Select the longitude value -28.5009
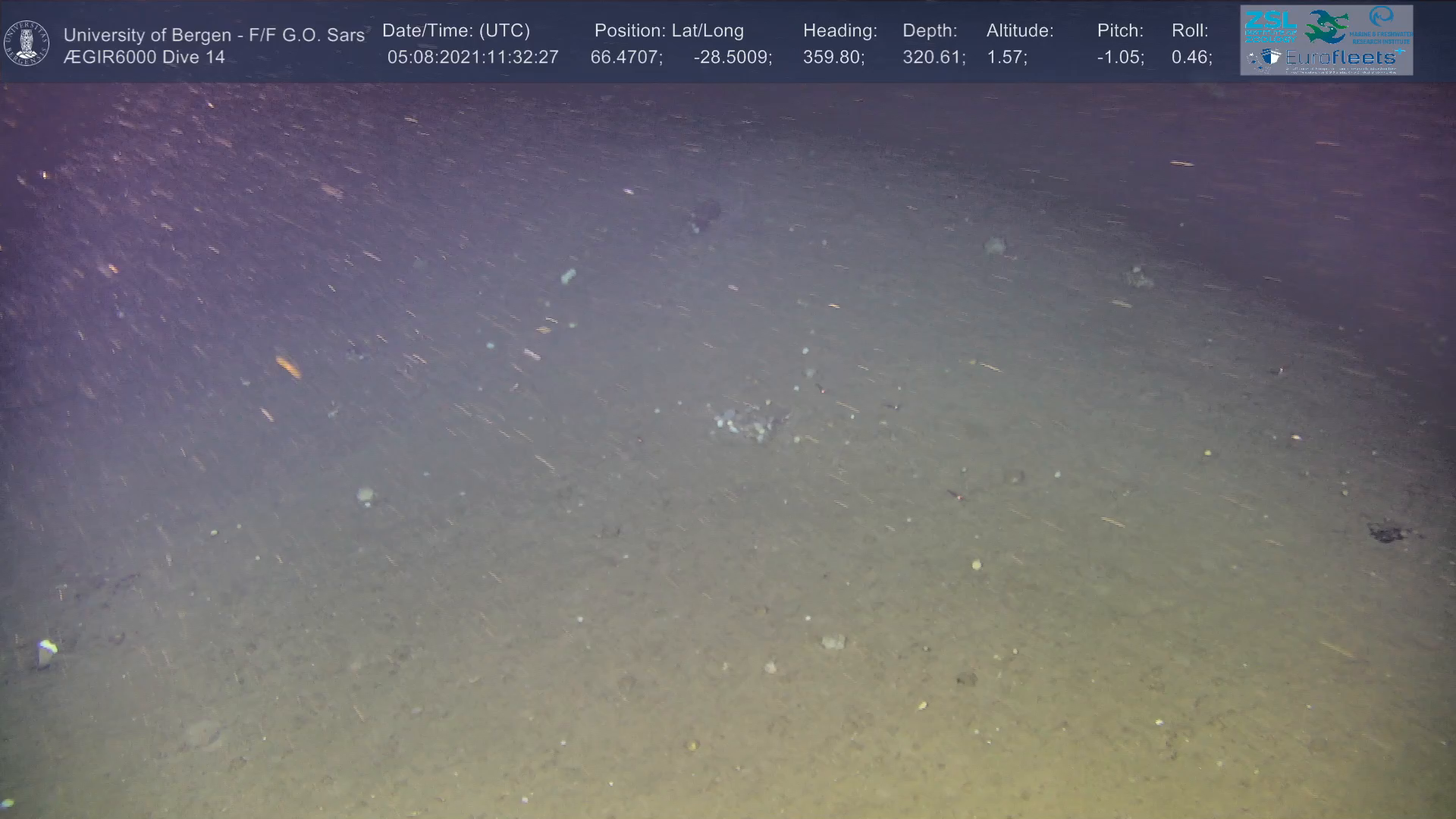 [x=732, y=58]
